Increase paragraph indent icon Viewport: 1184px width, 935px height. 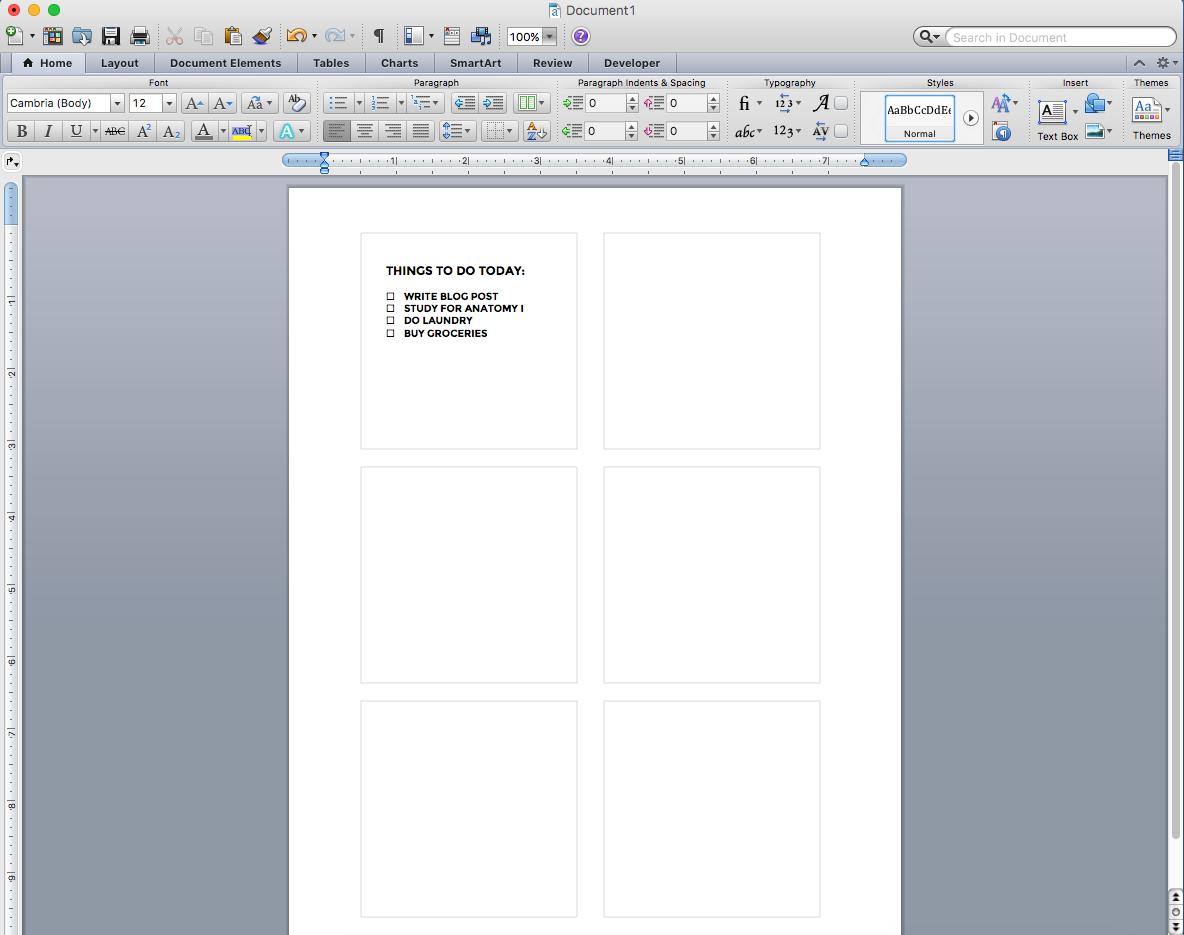(493, 103)
